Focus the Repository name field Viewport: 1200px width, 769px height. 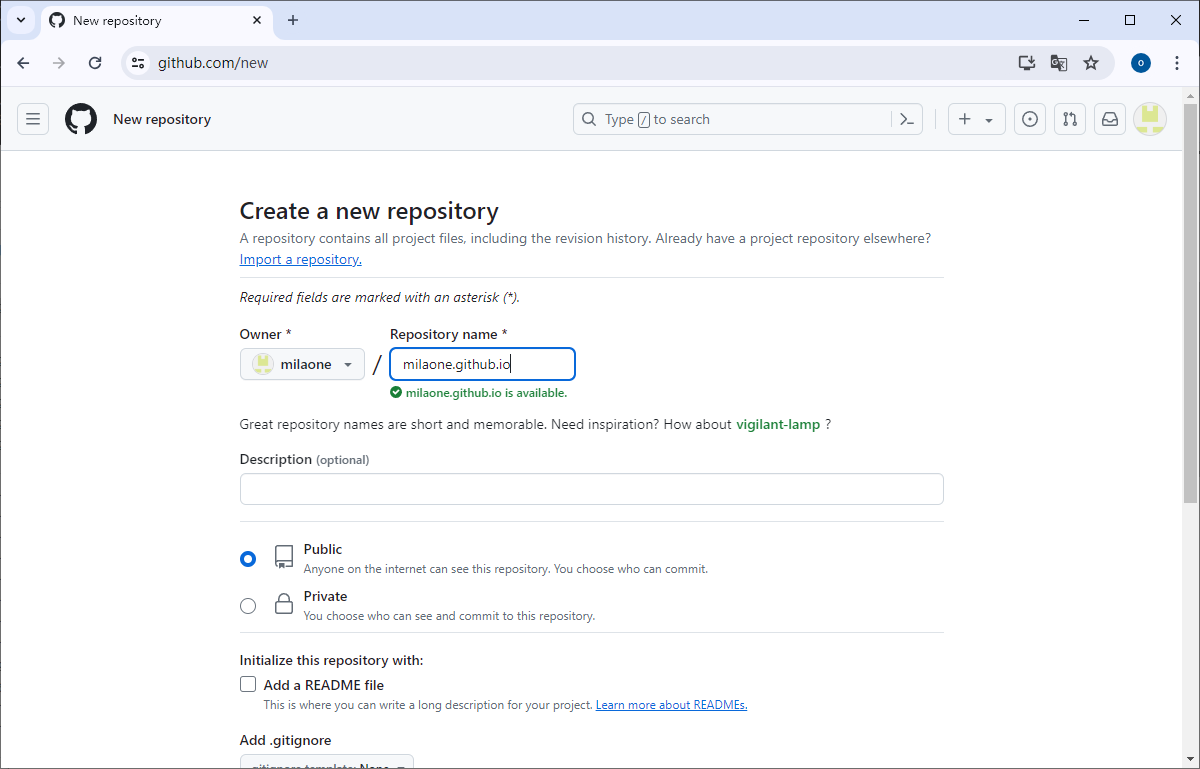[482, 364]
